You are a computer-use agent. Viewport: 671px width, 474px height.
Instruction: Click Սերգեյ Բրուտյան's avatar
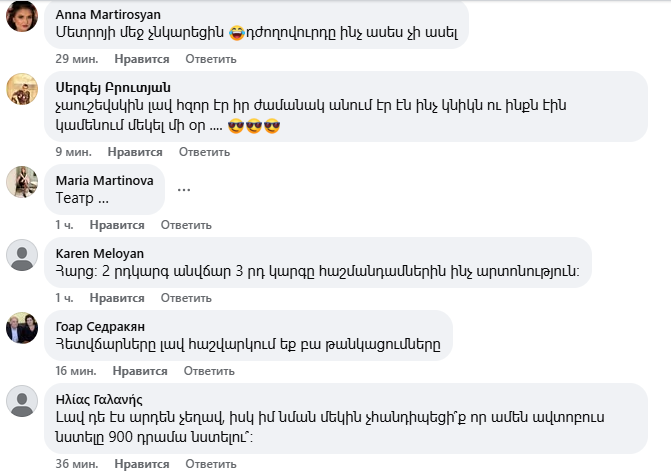22,90
